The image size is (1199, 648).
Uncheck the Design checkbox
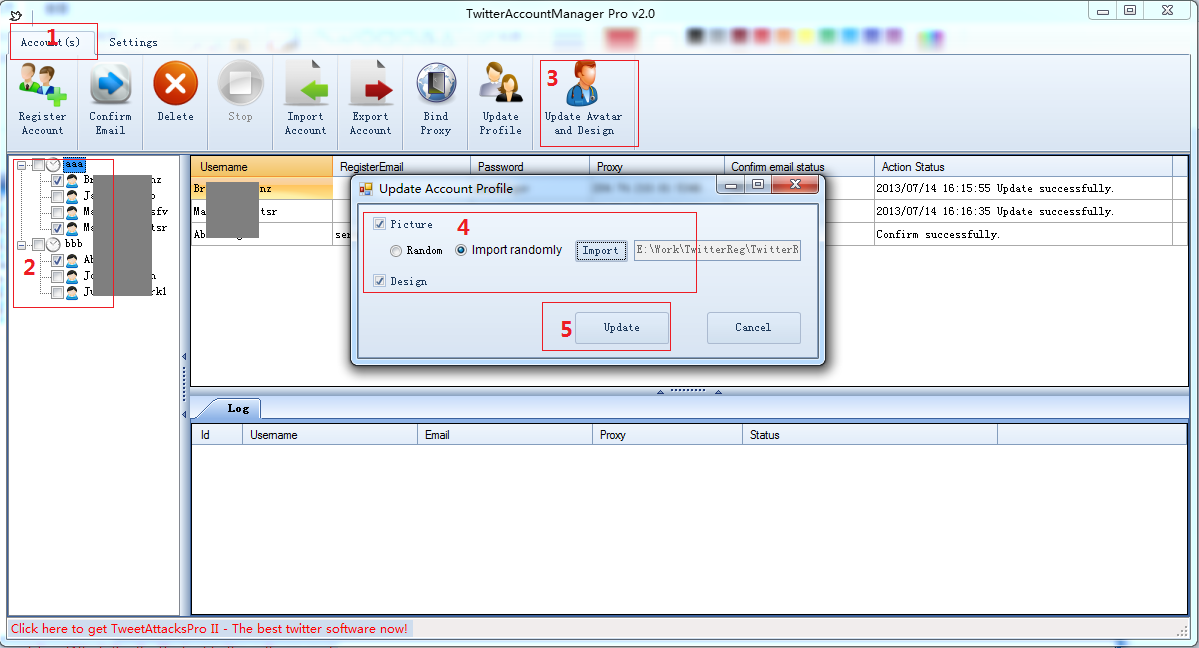tap(379, 281)
